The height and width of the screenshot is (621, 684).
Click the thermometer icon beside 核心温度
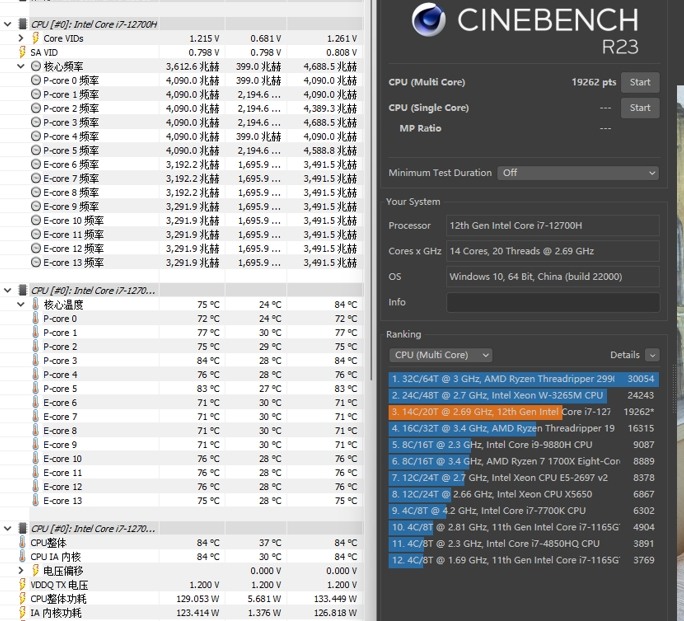[x=35, y=304]
